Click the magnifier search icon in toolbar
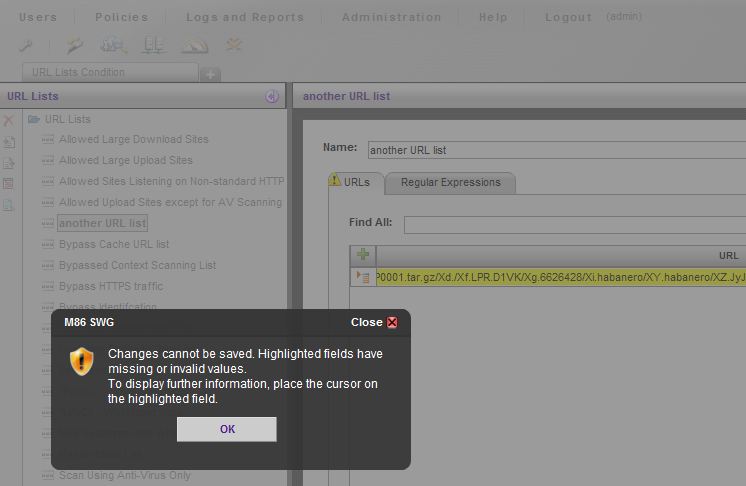Image resolution: width=746 pixels, height=486 pixels. coord(112,45)
